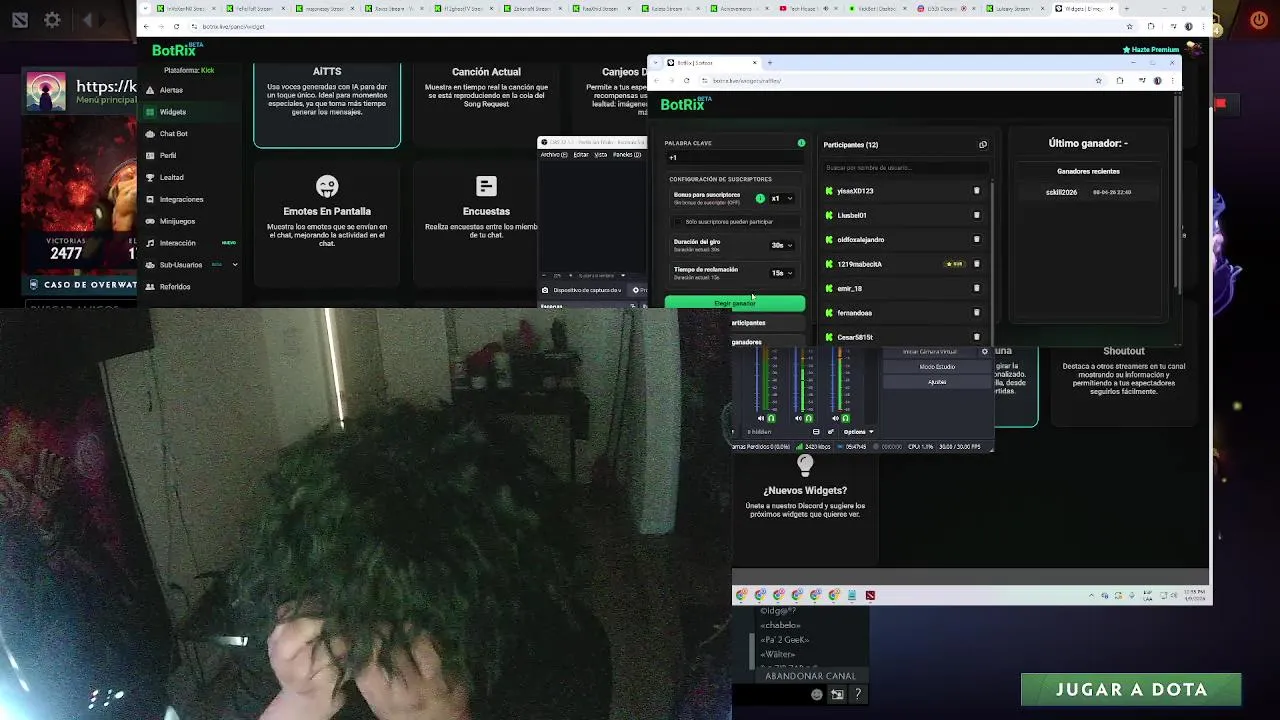The width and height of the screenshot is (1280, 720).
Task: Delete participant oldfoxalejandro
Action: tap(977, 240)
